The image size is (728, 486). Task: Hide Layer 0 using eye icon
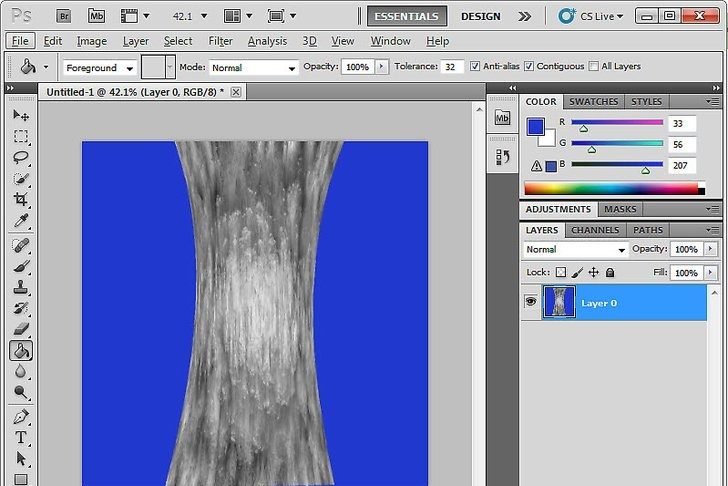pos(530,302)
